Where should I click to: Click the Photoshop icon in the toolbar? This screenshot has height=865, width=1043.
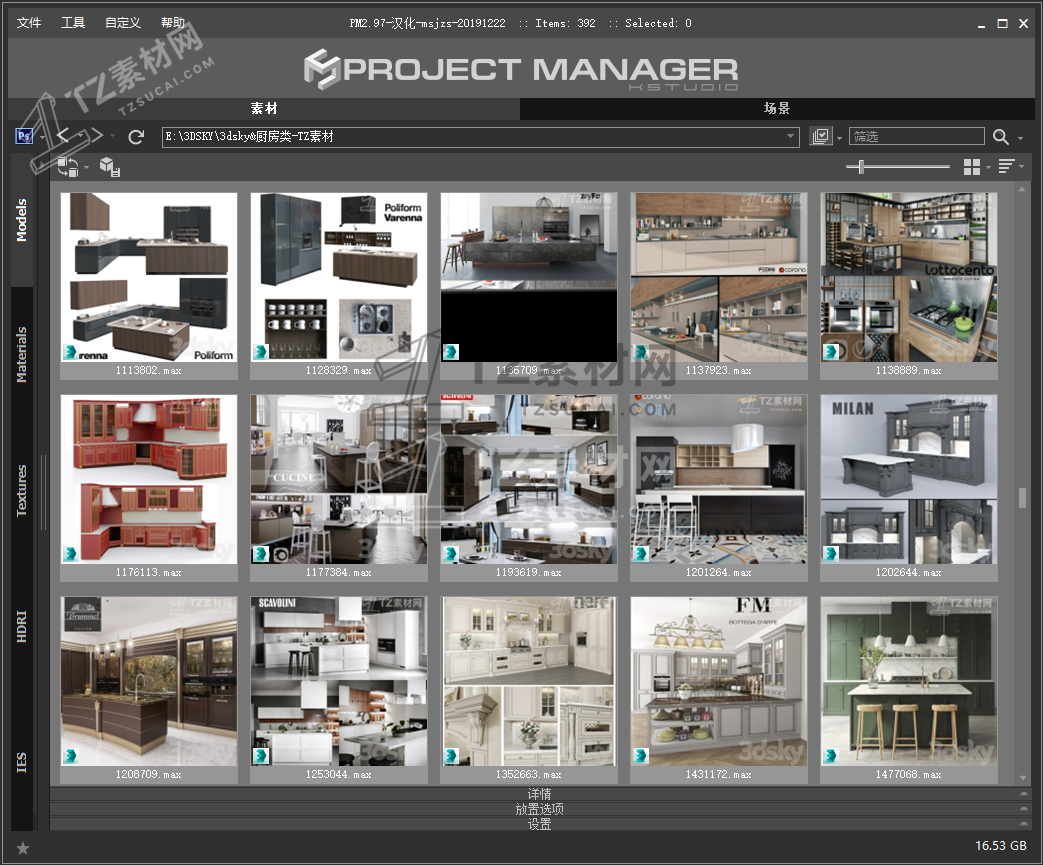25,136
